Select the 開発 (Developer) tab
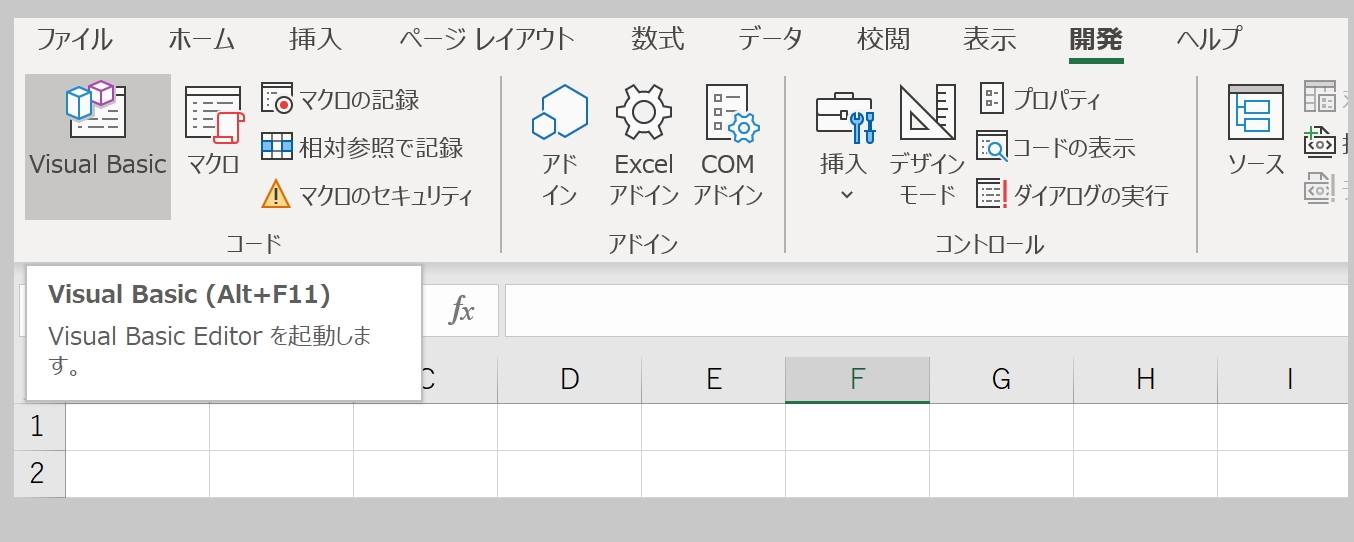The width and height of the screenshot is (1354, 542). (1096, 39)
